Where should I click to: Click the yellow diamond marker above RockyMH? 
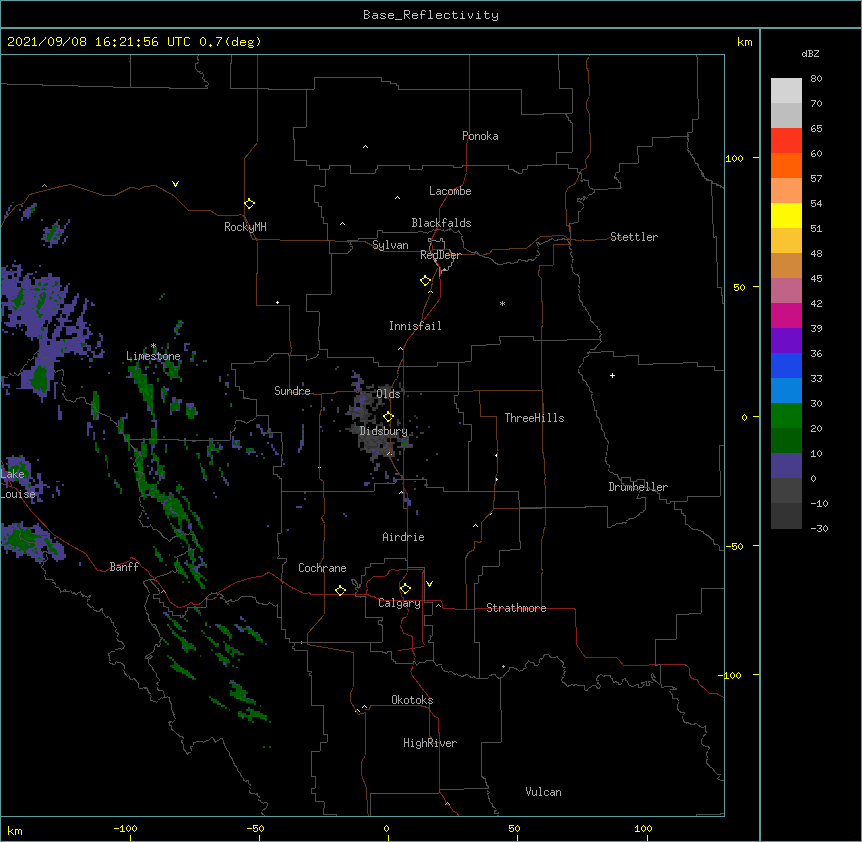249,204
